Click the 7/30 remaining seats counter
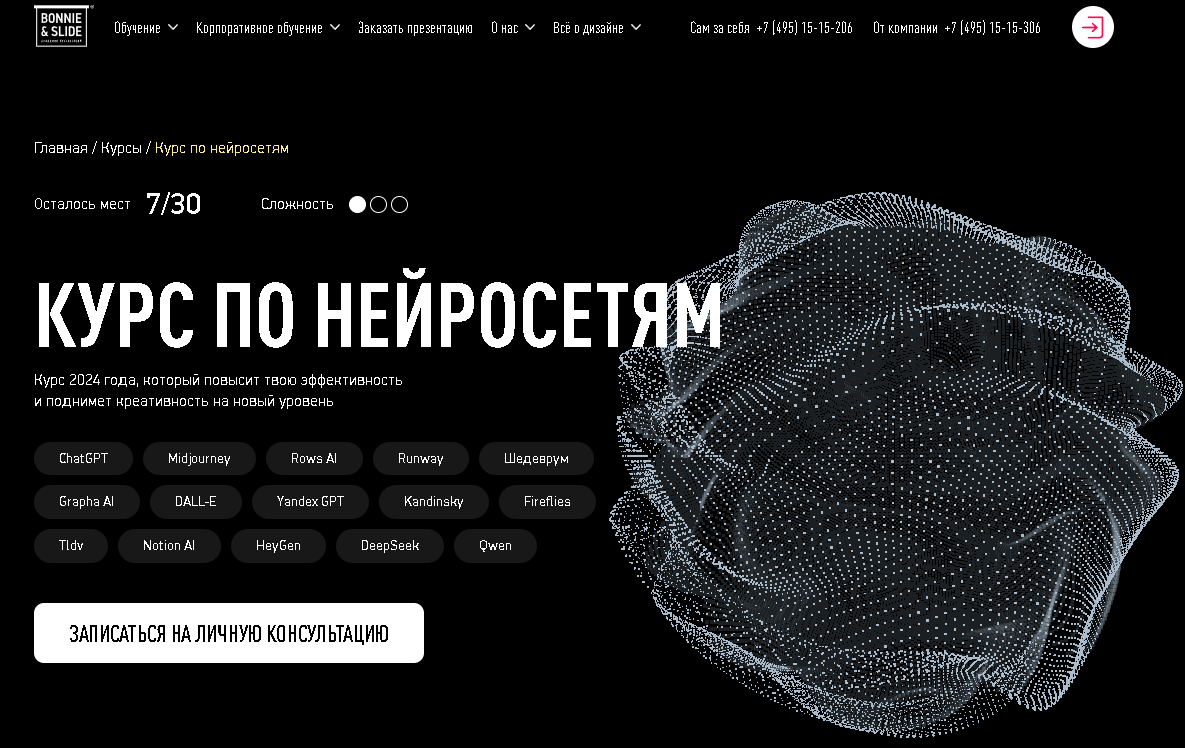Viewport: 1185px width, 748px height. click(x=173, y=204)
